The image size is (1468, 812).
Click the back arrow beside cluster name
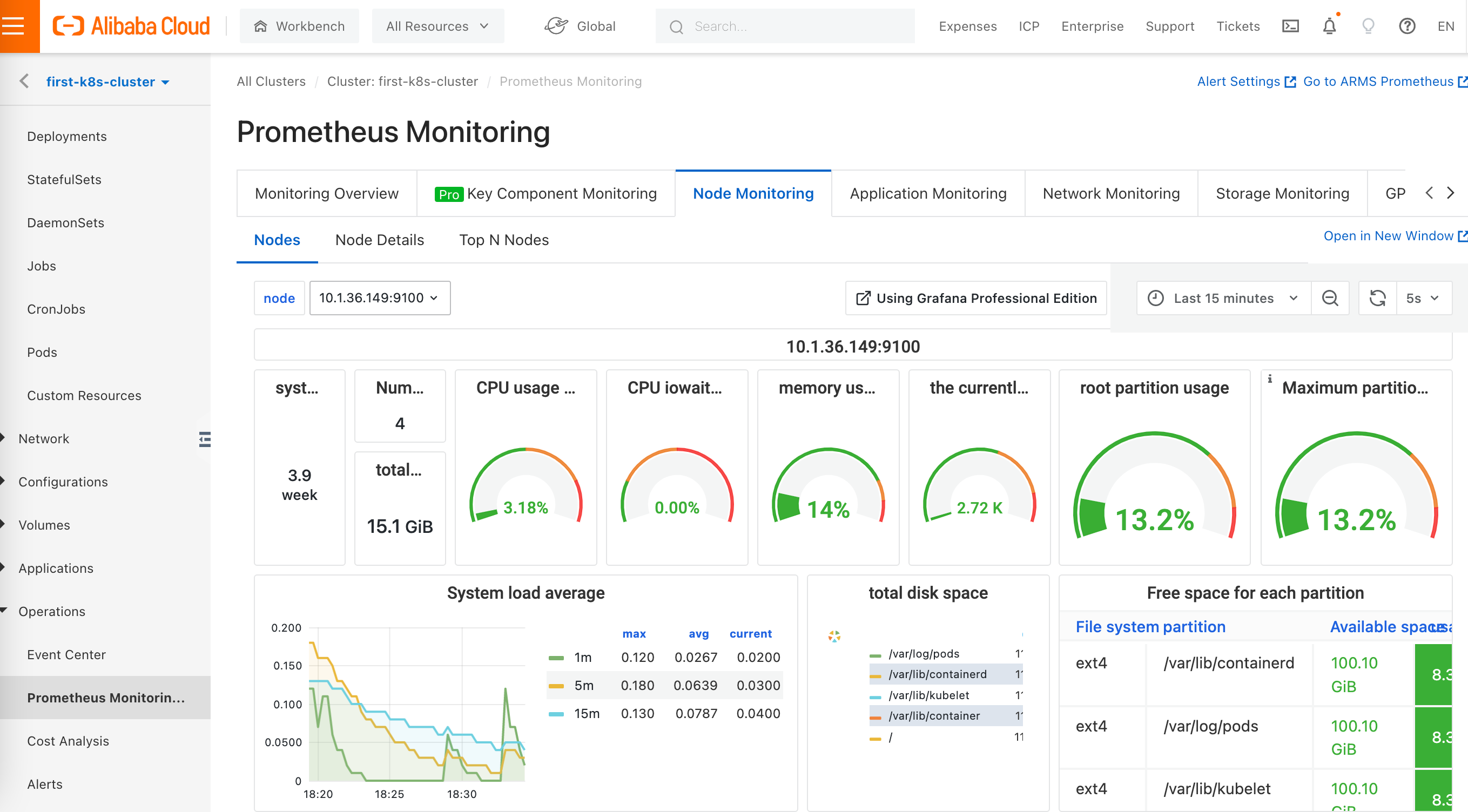(x=24, y=82)
